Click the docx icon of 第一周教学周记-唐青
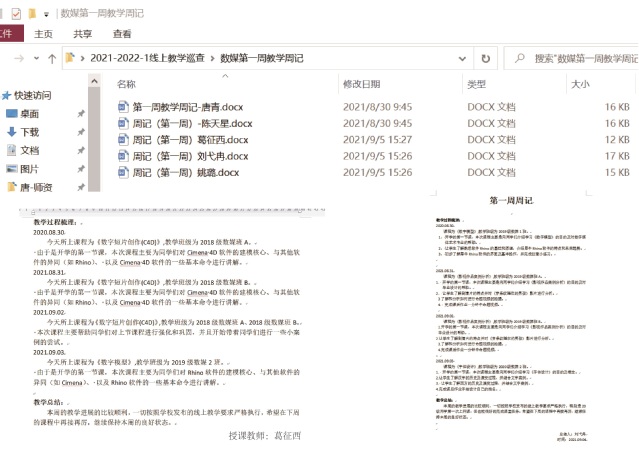Screen dimensions: 639x452 point(123,107)
